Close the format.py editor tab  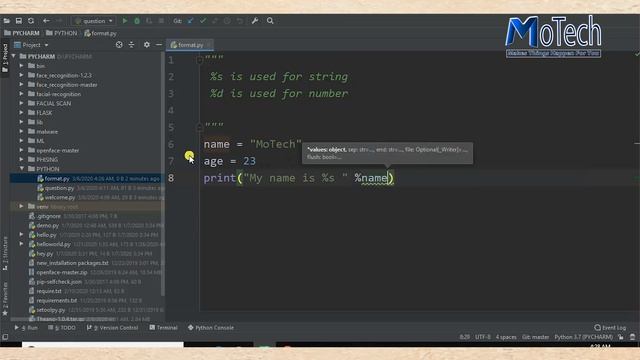209,45
